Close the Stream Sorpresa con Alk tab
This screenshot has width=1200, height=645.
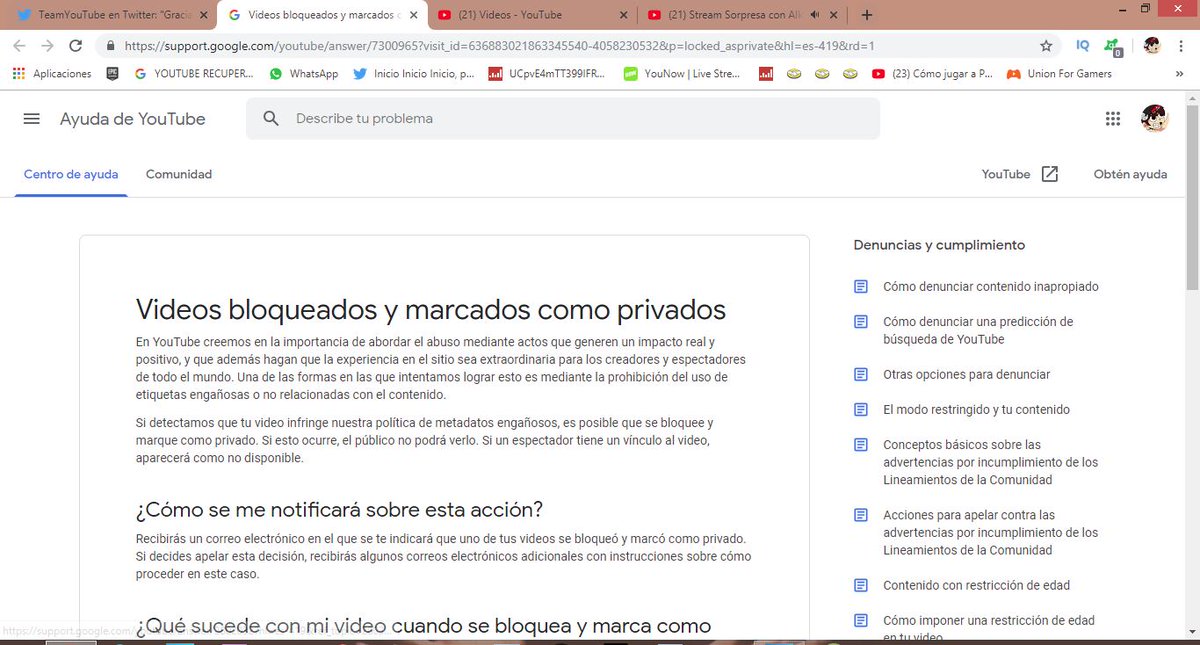(834, 15)
